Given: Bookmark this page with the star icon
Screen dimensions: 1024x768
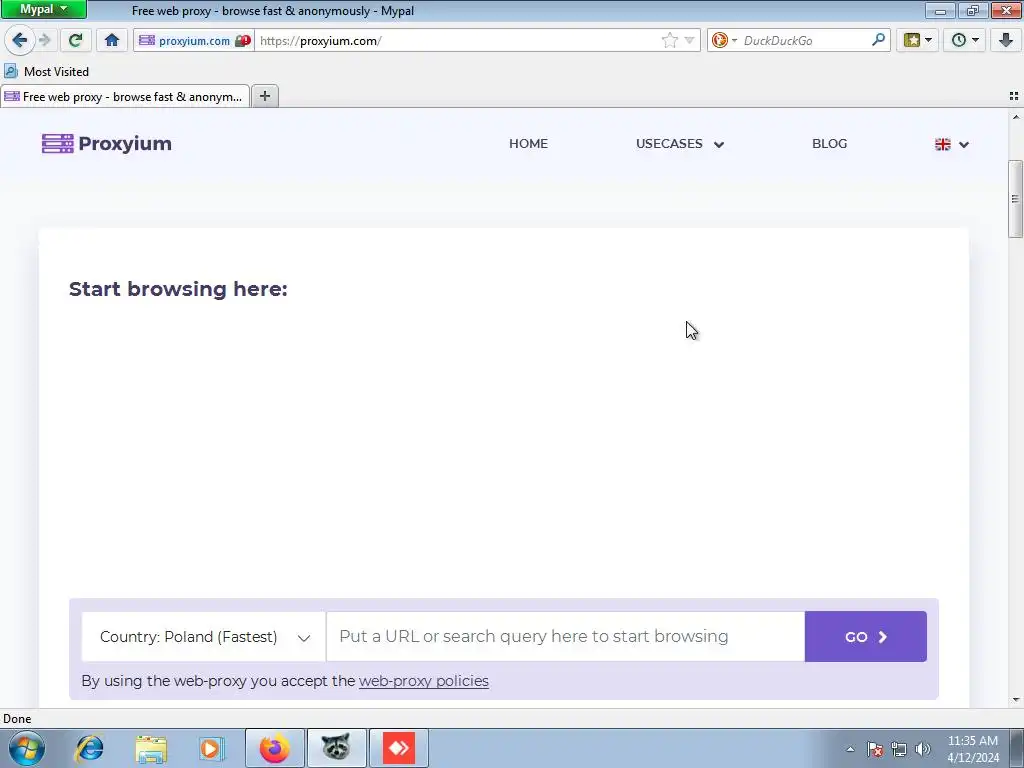Looking at the screenshot, I should 669,40.
